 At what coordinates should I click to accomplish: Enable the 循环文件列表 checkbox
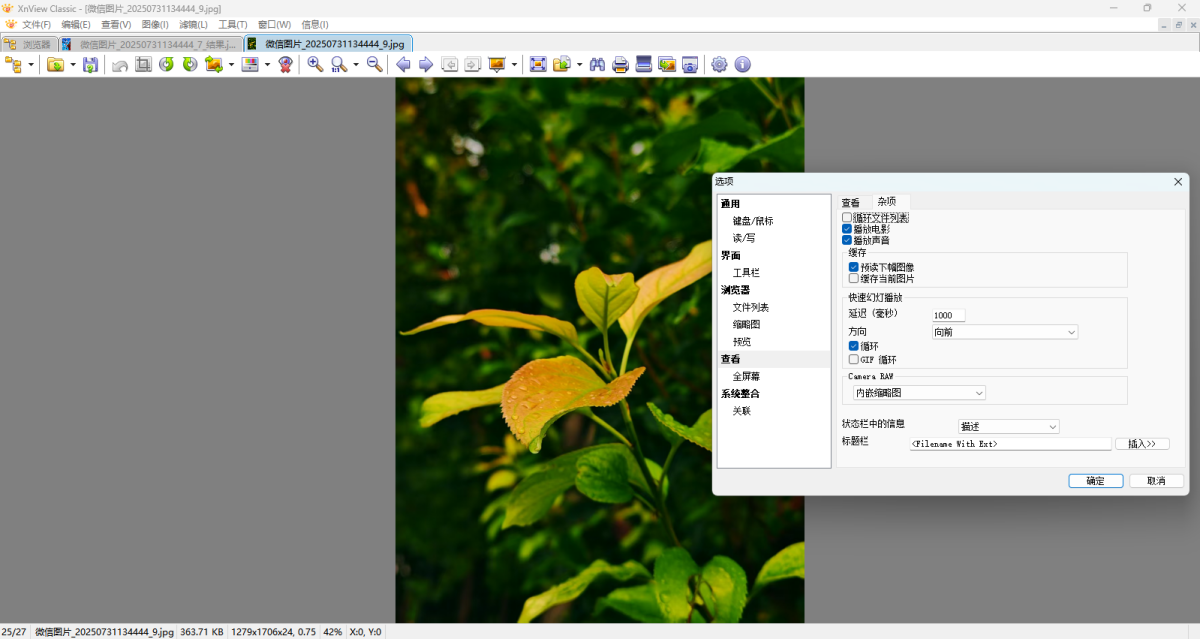[848, 217]
